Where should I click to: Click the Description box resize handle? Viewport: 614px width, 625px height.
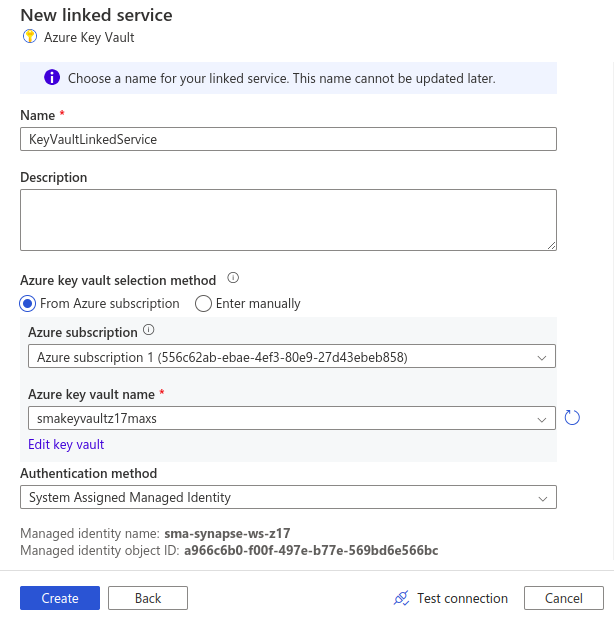click(551, 244)
